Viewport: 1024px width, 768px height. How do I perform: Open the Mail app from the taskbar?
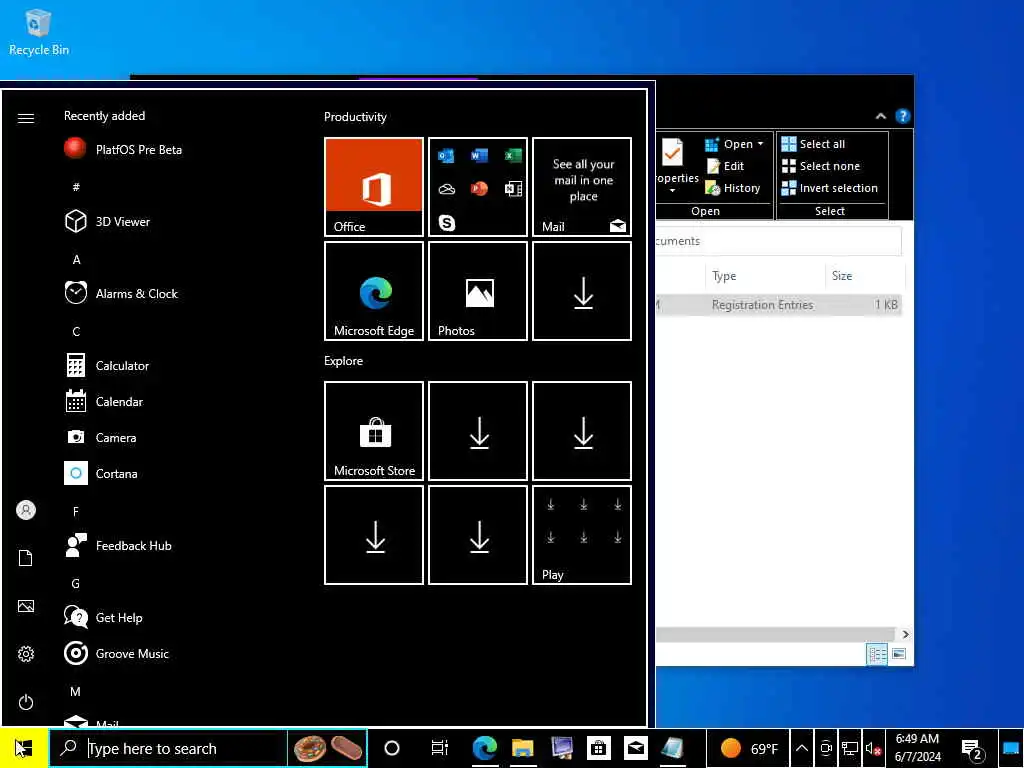coord(635,748)
